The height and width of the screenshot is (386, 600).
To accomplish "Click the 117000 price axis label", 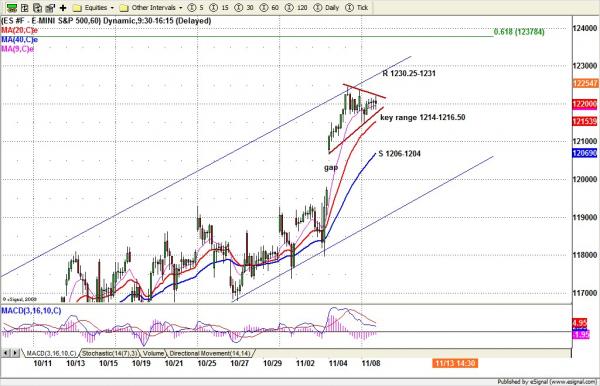I will [x=585, y=293].
